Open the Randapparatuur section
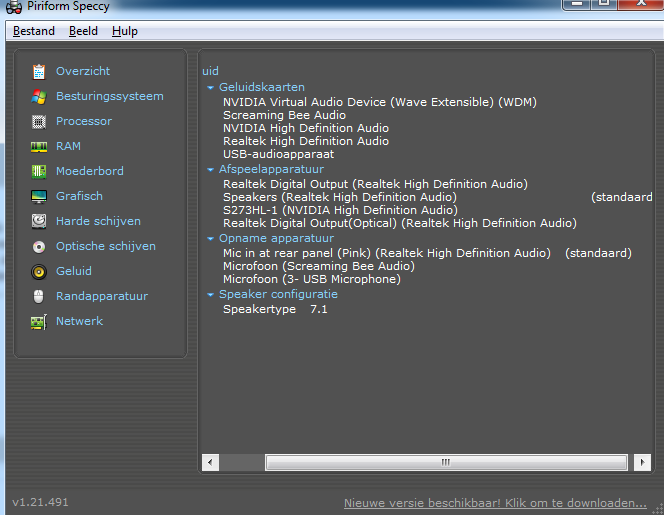The height and width of the screenshot is (515, 664). click(x=102, y=296)
